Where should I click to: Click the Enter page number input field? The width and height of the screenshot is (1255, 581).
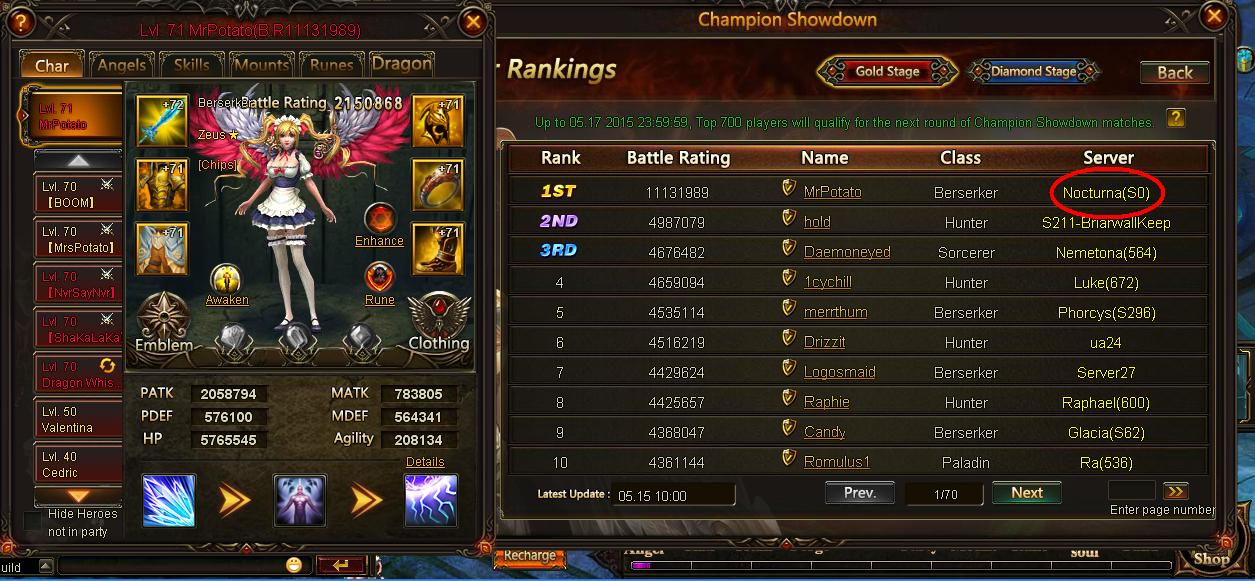click(1132, 490)
